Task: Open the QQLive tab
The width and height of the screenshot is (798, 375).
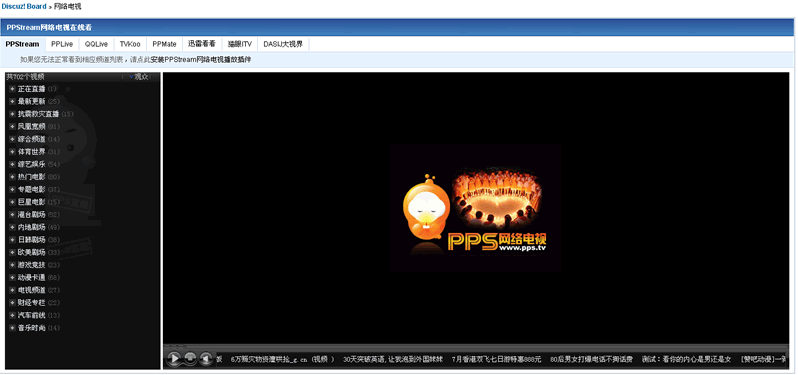Action: point(96,44)
